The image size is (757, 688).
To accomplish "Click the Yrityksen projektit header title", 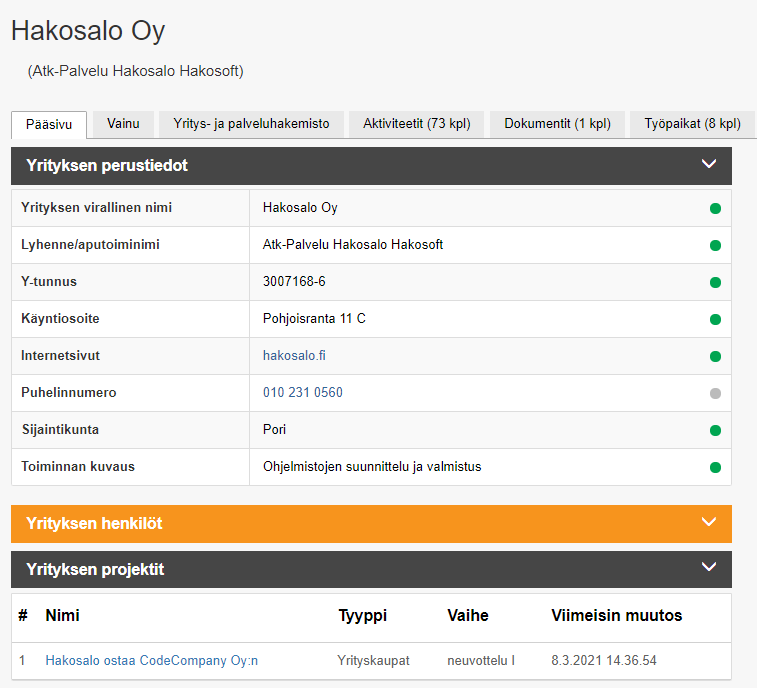I will point(95,570).
